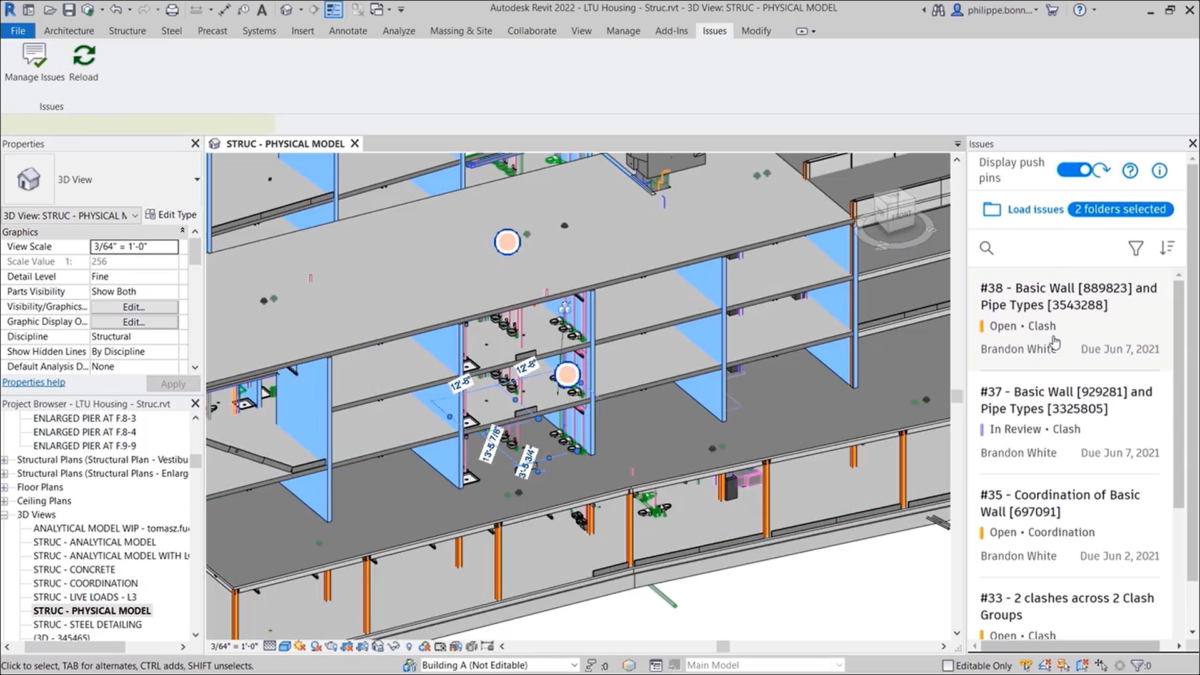Image resolution: width=1200 pixels, height=675 pixels.
Task: Click the orange push pin on top floor slab
Action: coord(507,241)
